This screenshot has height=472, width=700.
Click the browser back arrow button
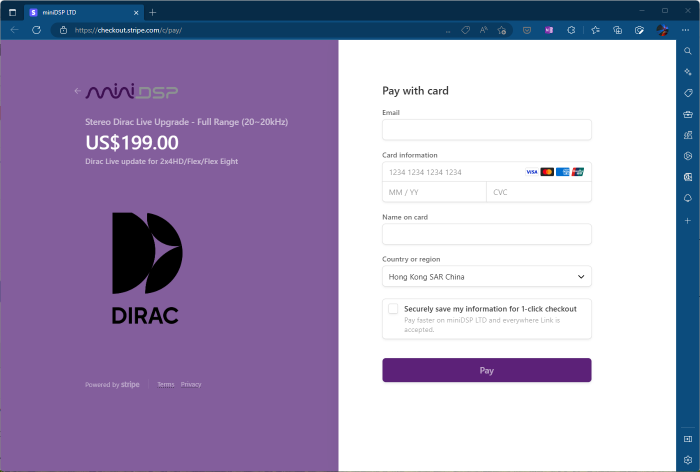click(14, 30)
